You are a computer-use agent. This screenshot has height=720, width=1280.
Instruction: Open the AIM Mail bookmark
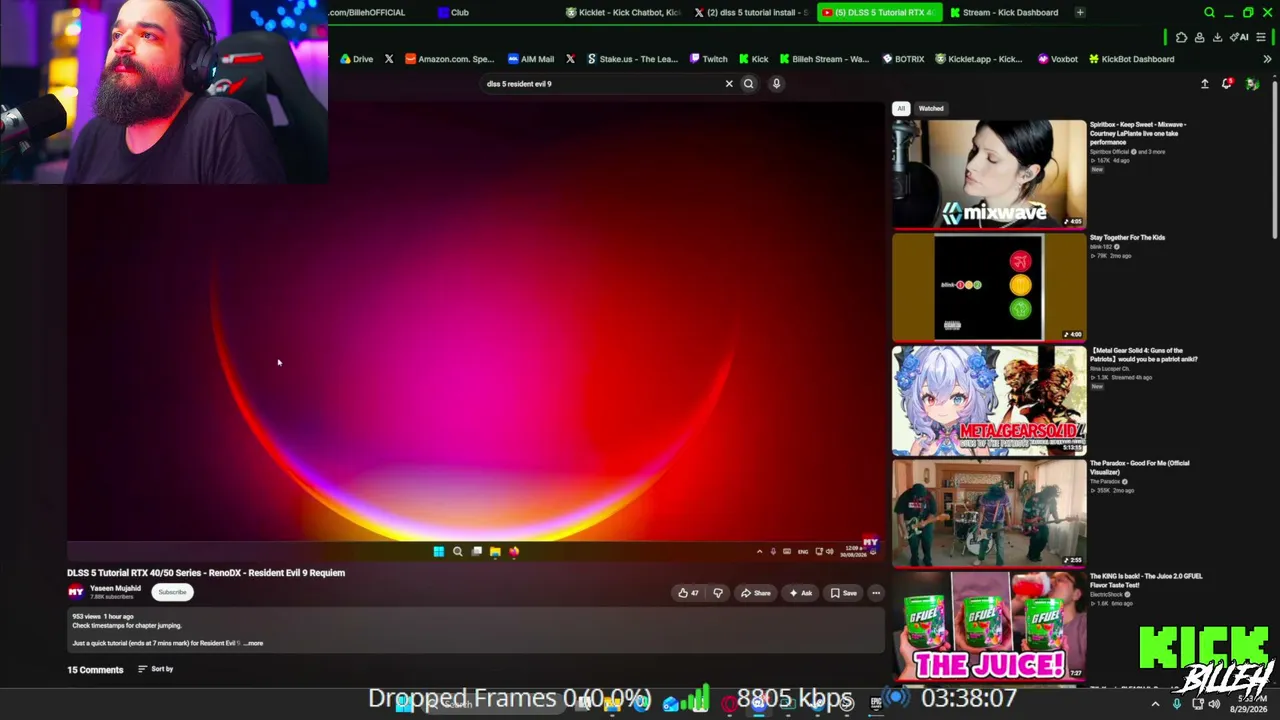tap(531, 59)
